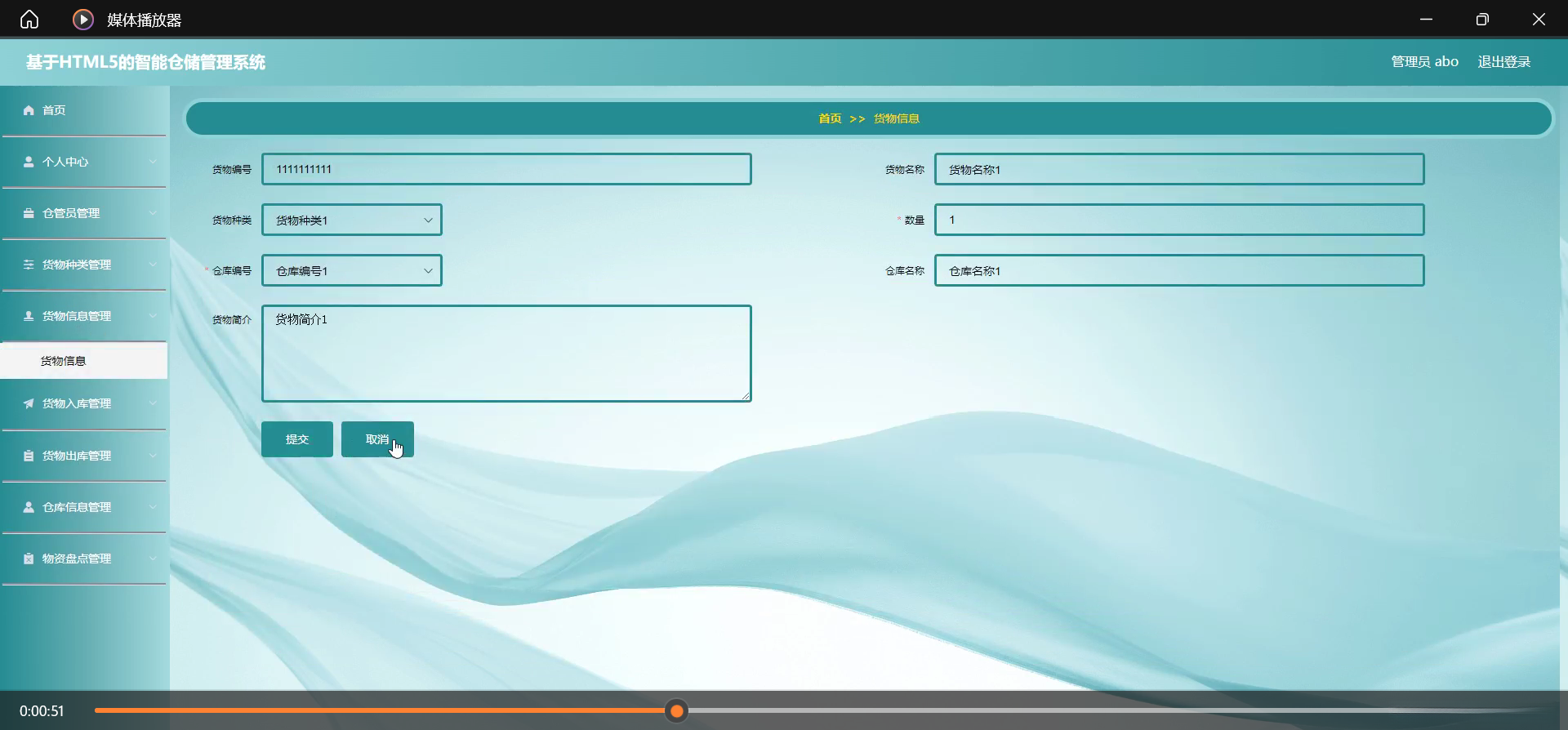Click the icon beside 仓管员管理
Viewport: 1568px width, 730px height.
pos(29,213)
